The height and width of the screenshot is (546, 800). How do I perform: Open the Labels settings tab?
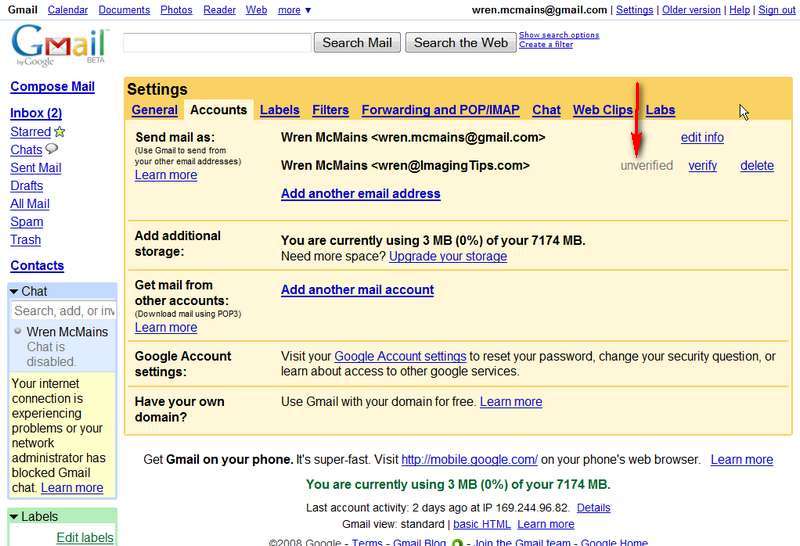(x=280, y=110)
